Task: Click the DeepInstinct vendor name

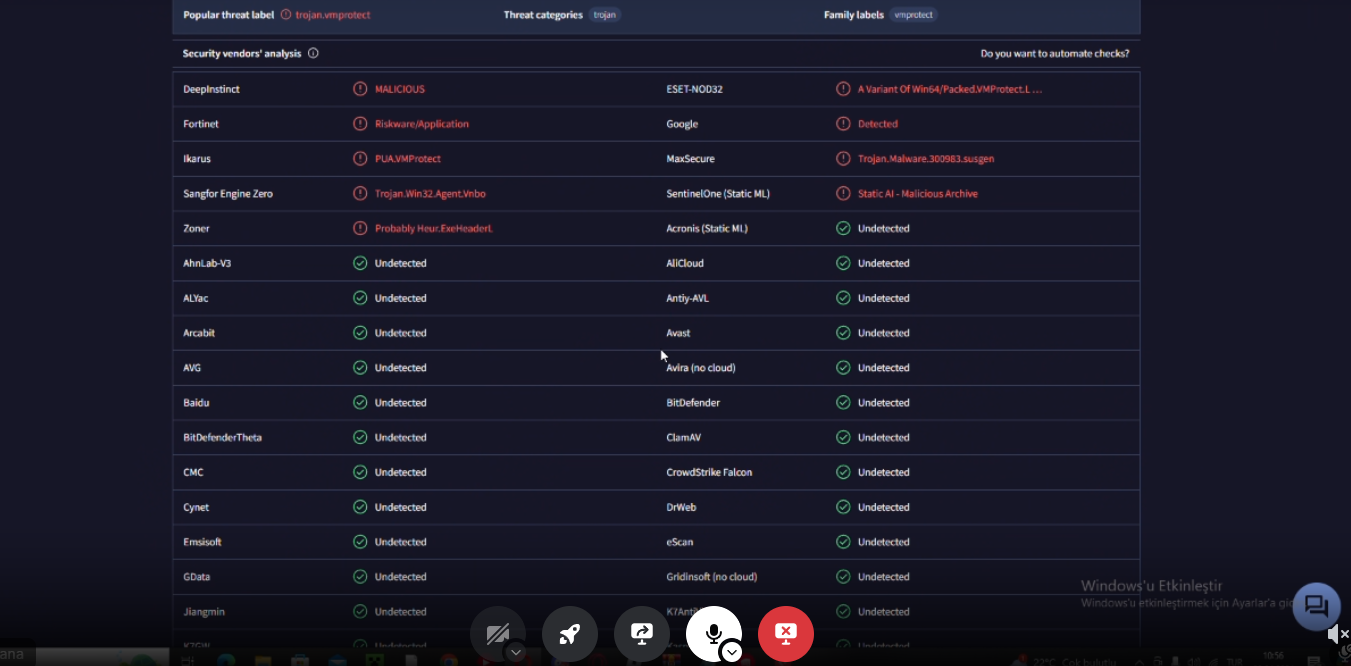Action: coord(211,89)
